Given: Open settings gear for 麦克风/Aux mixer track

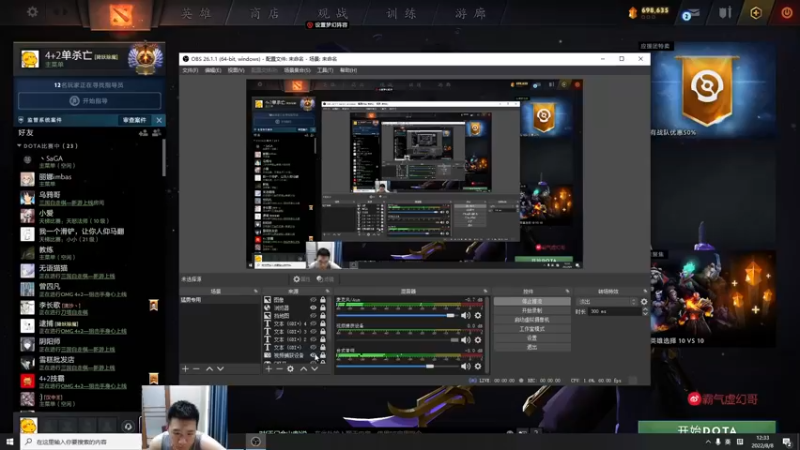Looking at the screenshot, I should [x=478, y=315].
